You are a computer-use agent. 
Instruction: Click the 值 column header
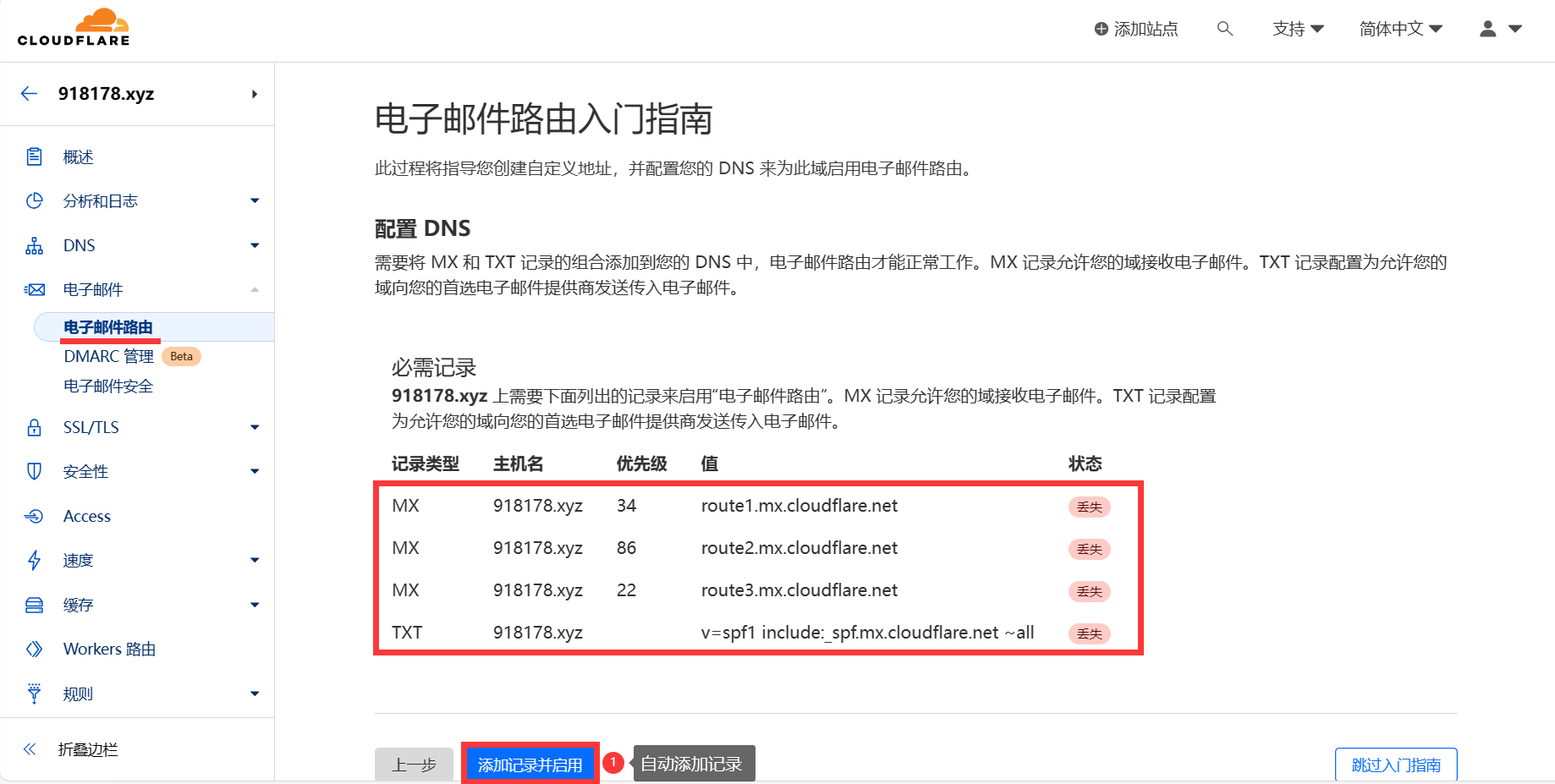(x=709, y=463)
